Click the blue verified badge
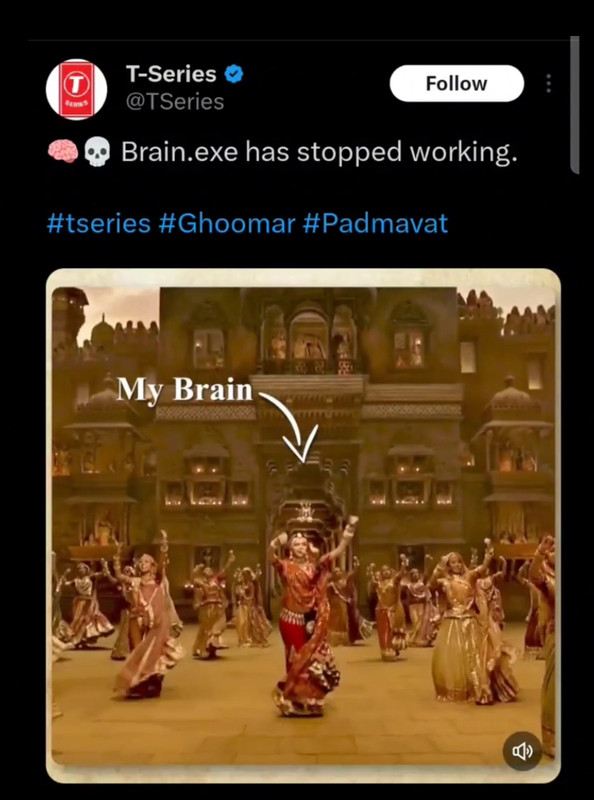The image size is (594, 800). [234, 74]
